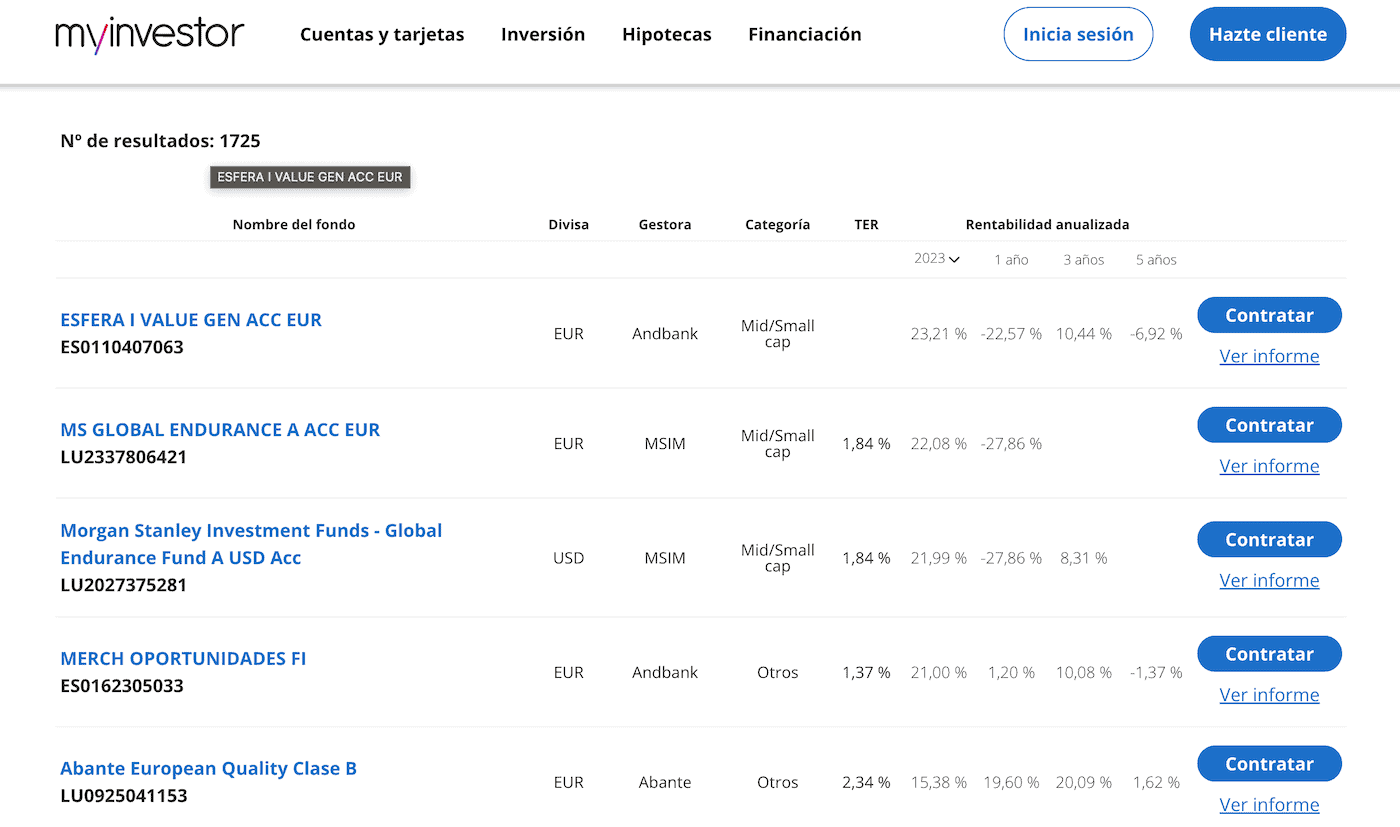Click Contratar for MS GLOBAL ENDURANCE A ACC EUR
1400x827 pixels.
pyautogui.click(x=1269, y=425)
